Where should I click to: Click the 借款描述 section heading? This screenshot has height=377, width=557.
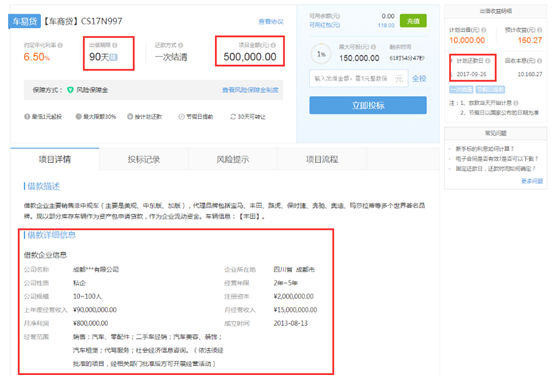pyautogui.click(x=43, y=186)
